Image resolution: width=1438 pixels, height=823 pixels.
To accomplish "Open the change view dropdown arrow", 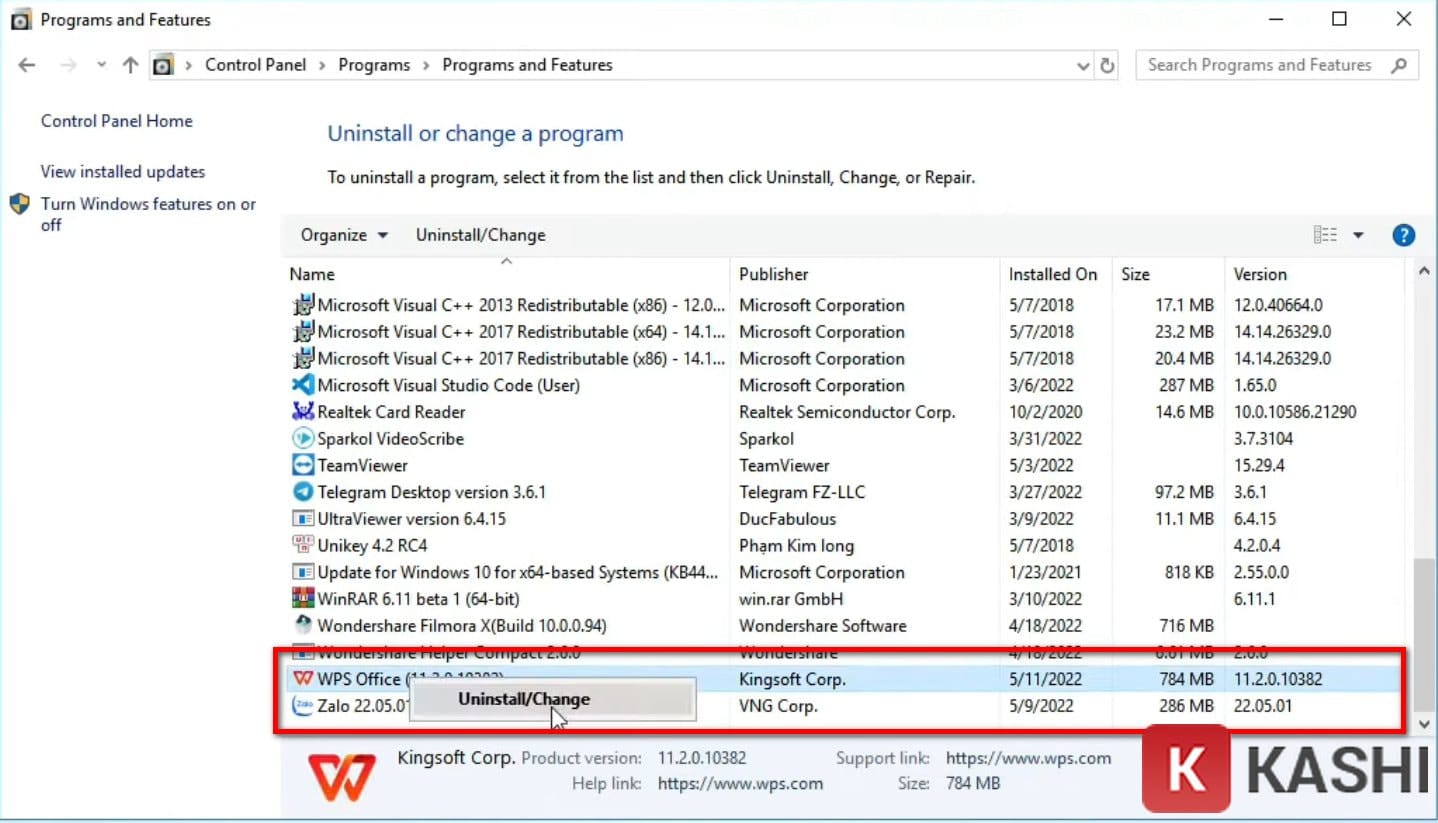I will tap(1358, 235).
